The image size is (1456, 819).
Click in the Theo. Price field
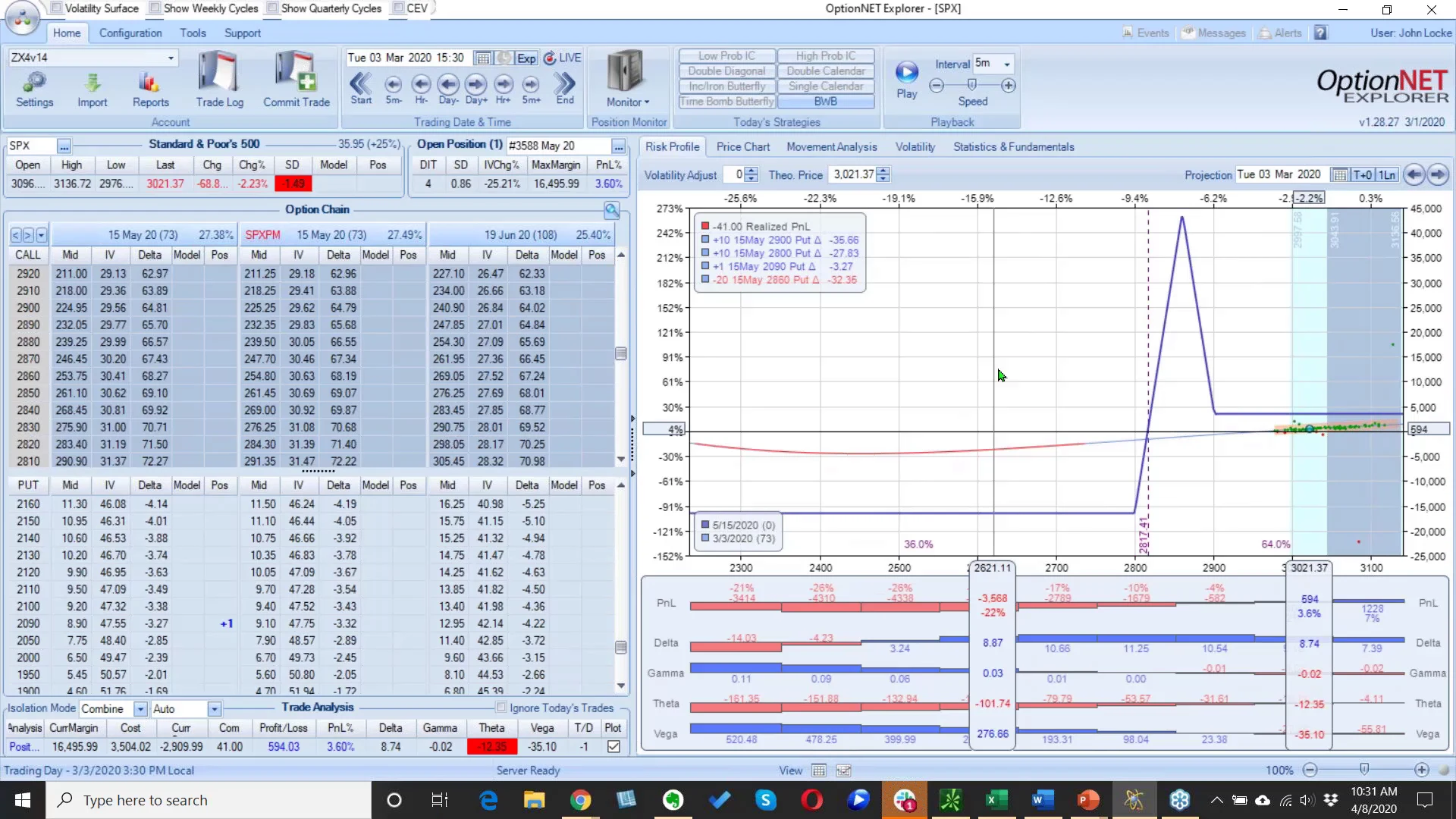[x=852, y=175]
